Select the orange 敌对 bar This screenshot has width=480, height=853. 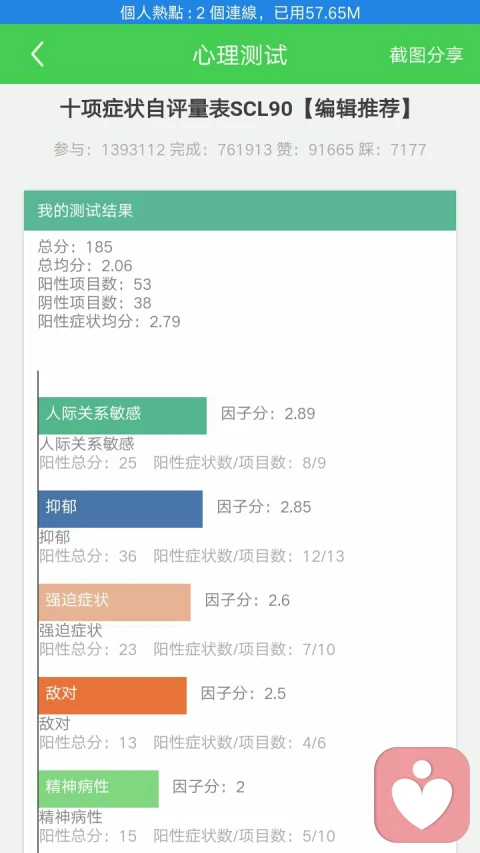click(113, 695)
